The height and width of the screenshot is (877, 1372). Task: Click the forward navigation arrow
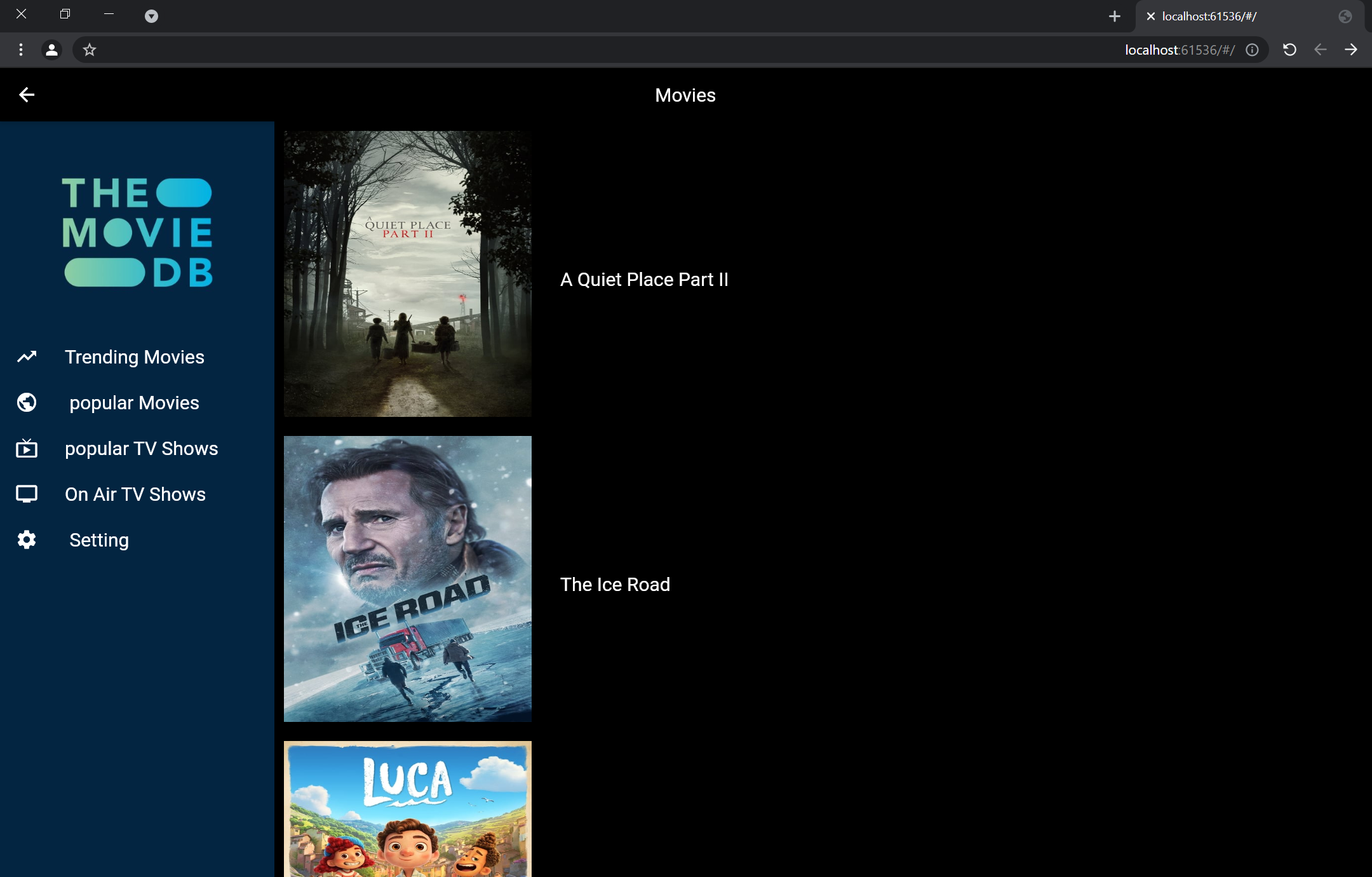(1350, 50)
